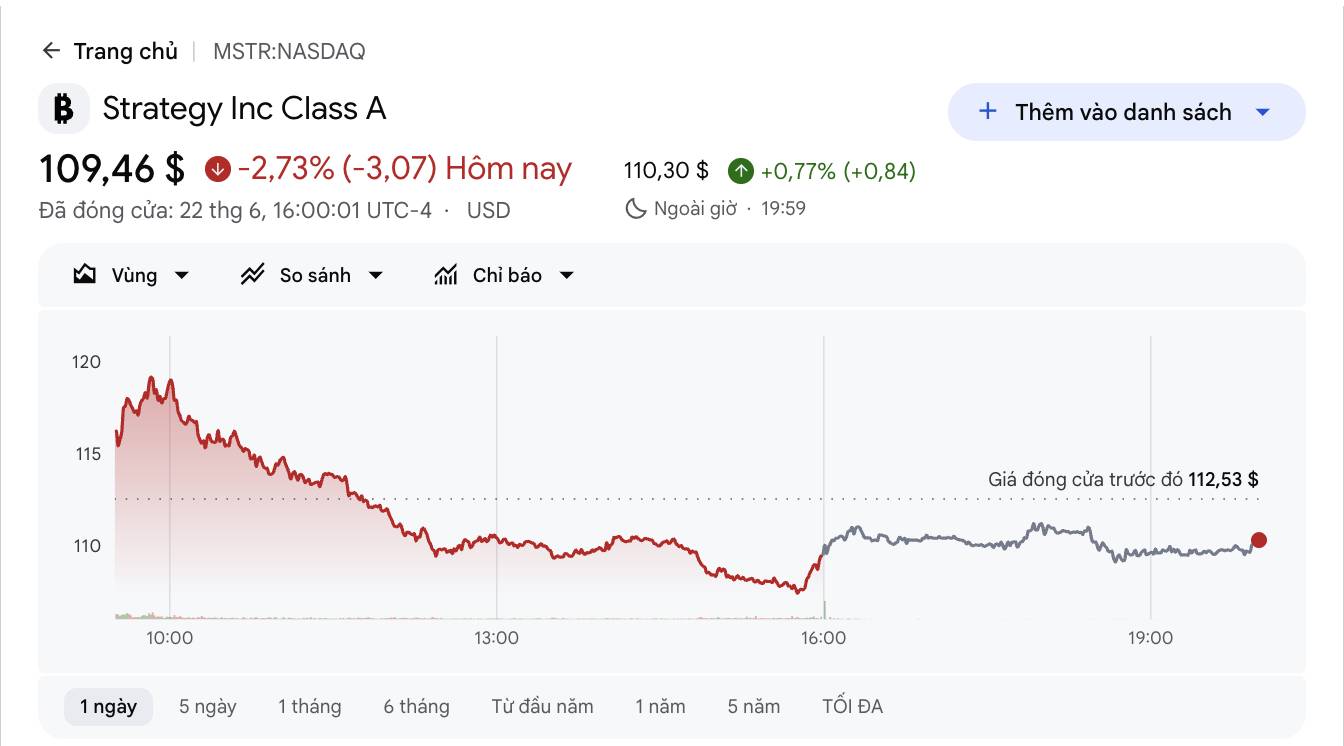
Task: Click the plus icon in Thêm vào danh sách
Action: click(x=987, y=111)
